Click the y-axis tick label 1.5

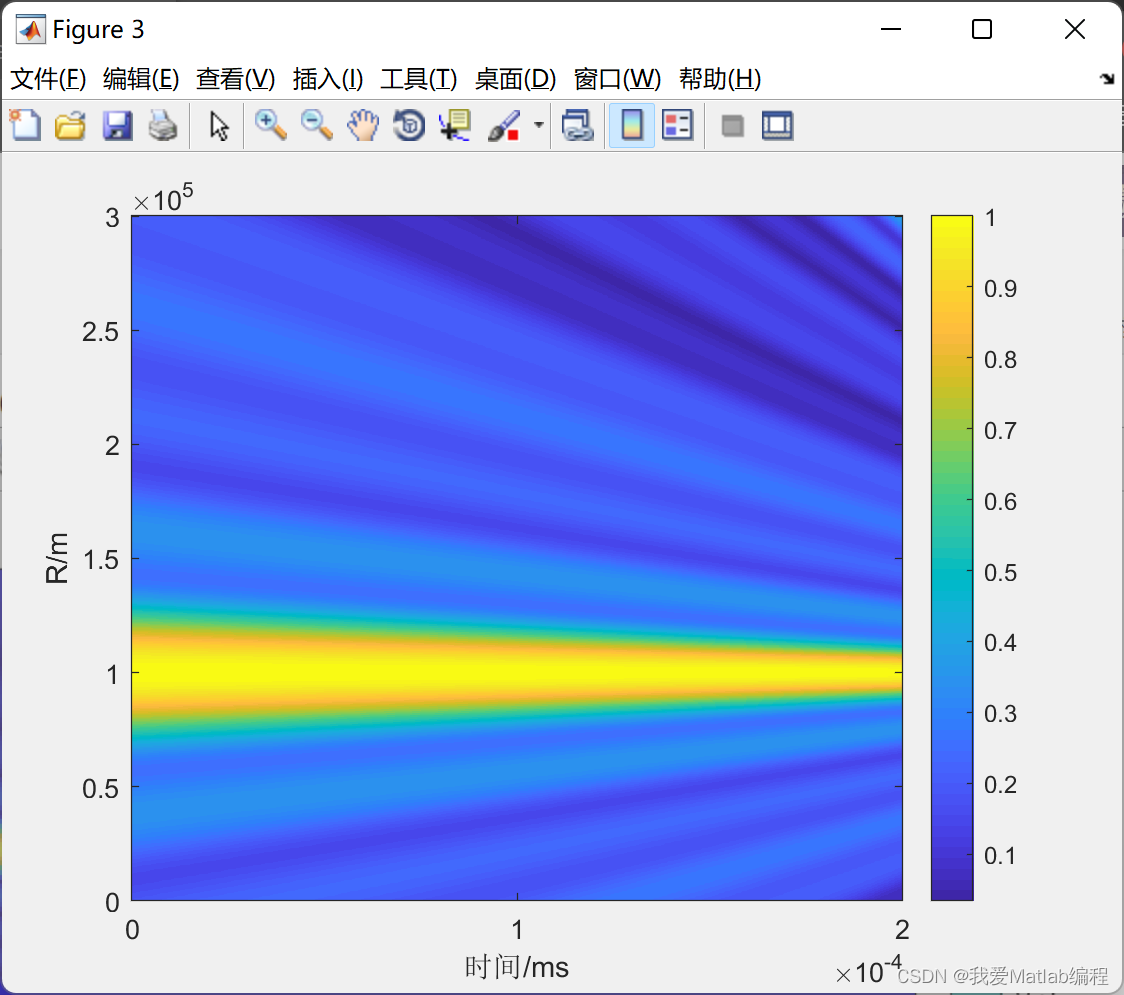[100, 560]
